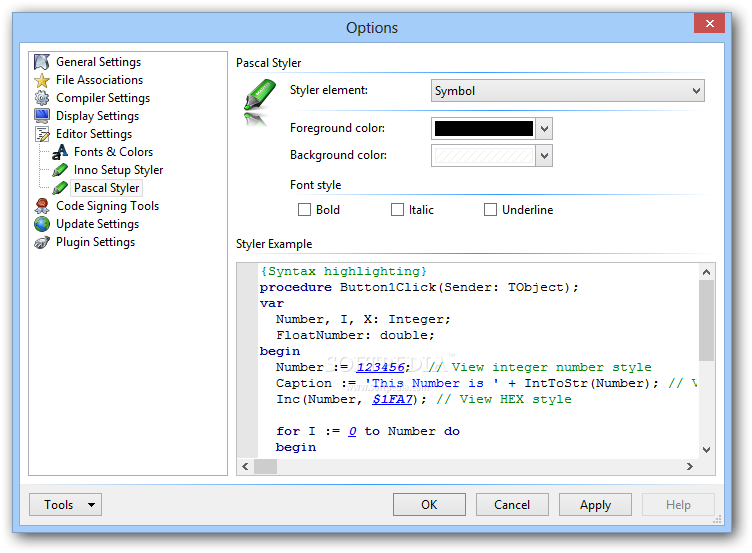Enable the Underline font style checkbox
Viewport: 752px width, 553px height.
tap(490, 210)
